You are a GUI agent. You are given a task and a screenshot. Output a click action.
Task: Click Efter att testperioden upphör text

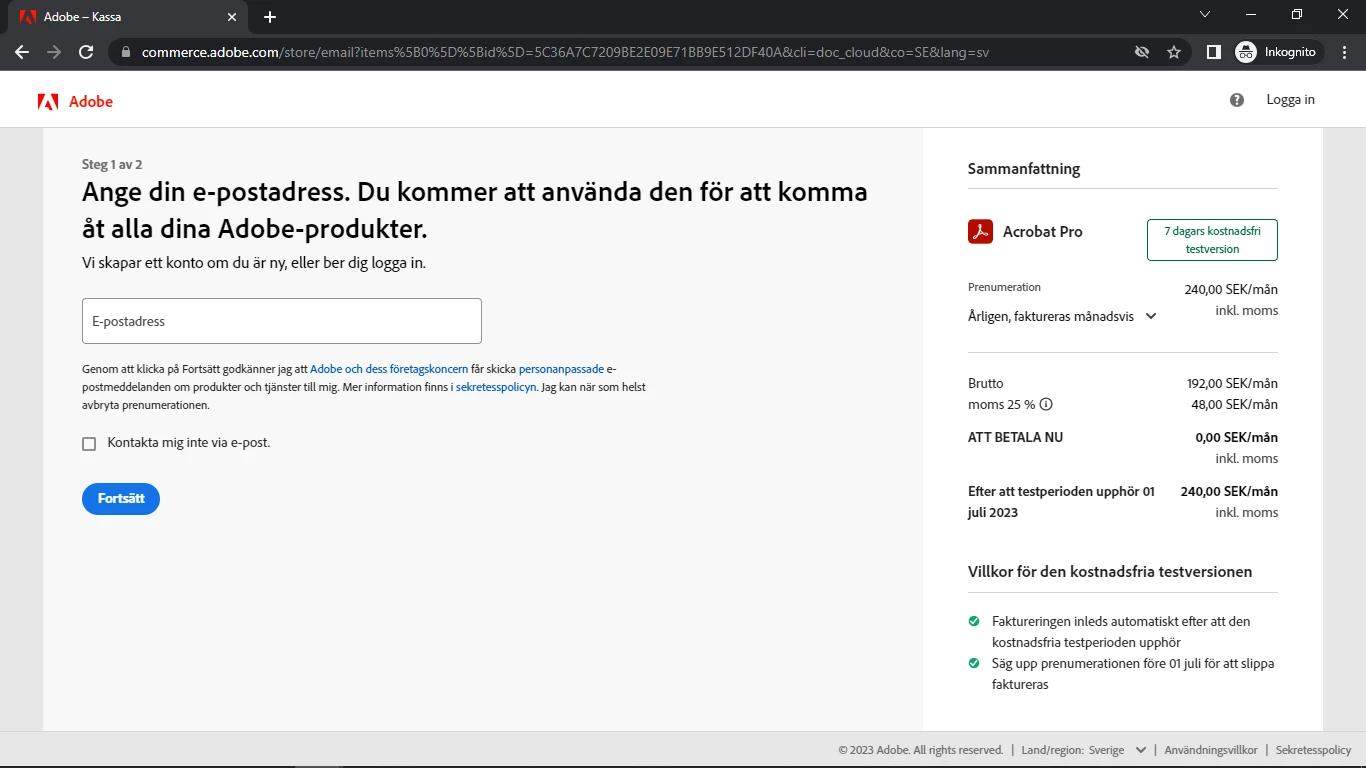click(1061, 502)
